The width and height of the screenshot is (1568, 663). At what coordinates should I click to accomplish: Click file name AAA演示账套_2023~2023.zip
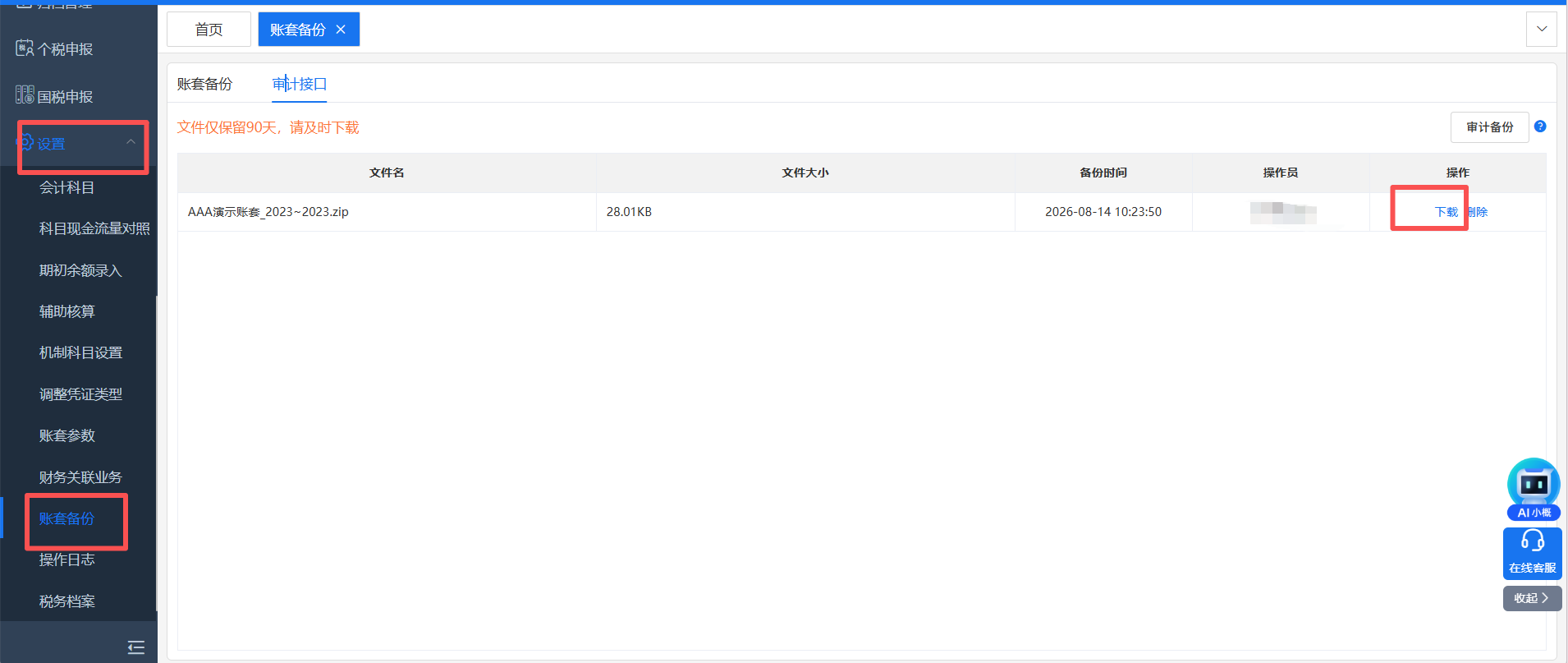pos(268,212)
